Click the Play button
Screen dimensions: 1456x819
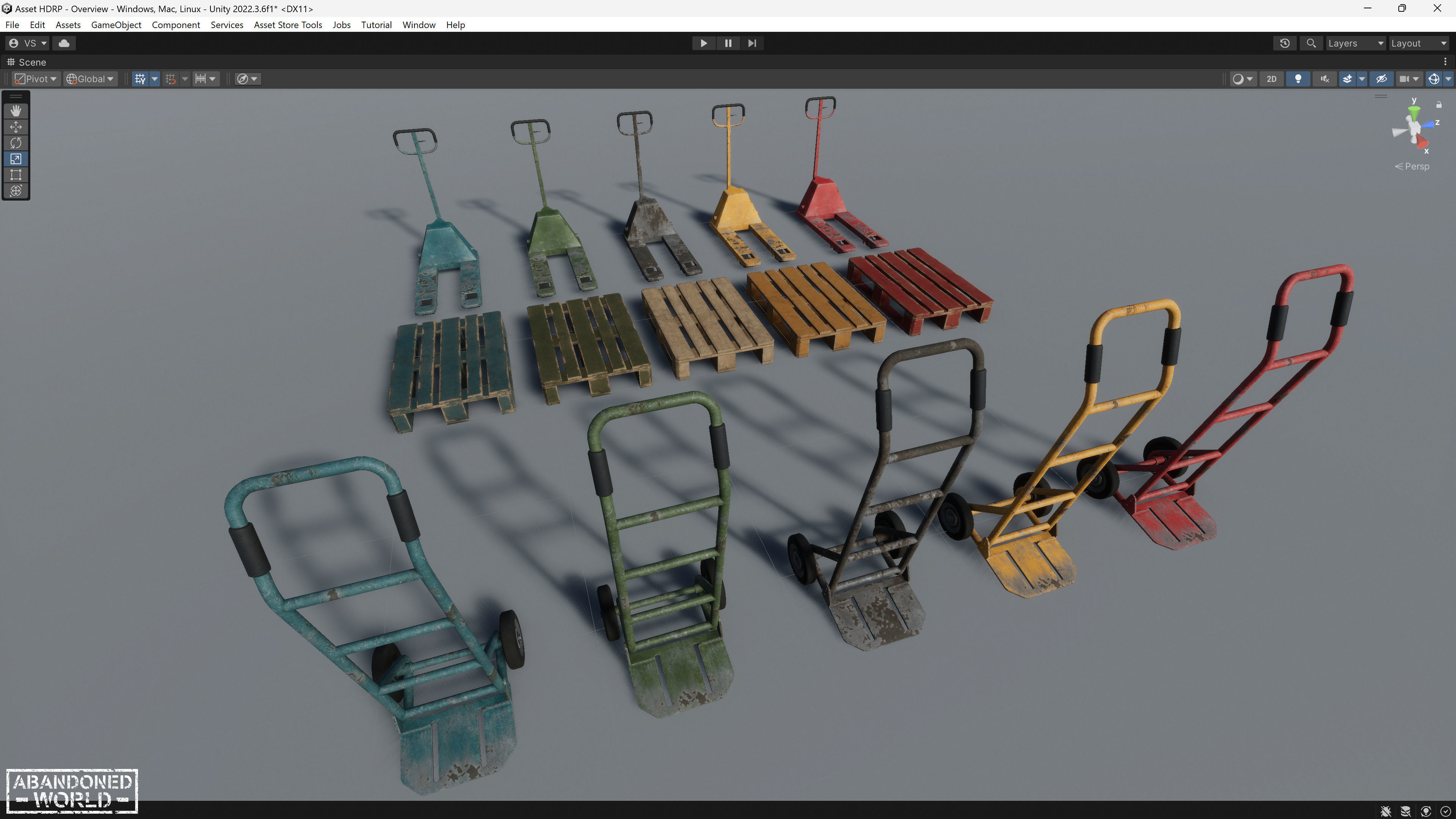point(704,43)
